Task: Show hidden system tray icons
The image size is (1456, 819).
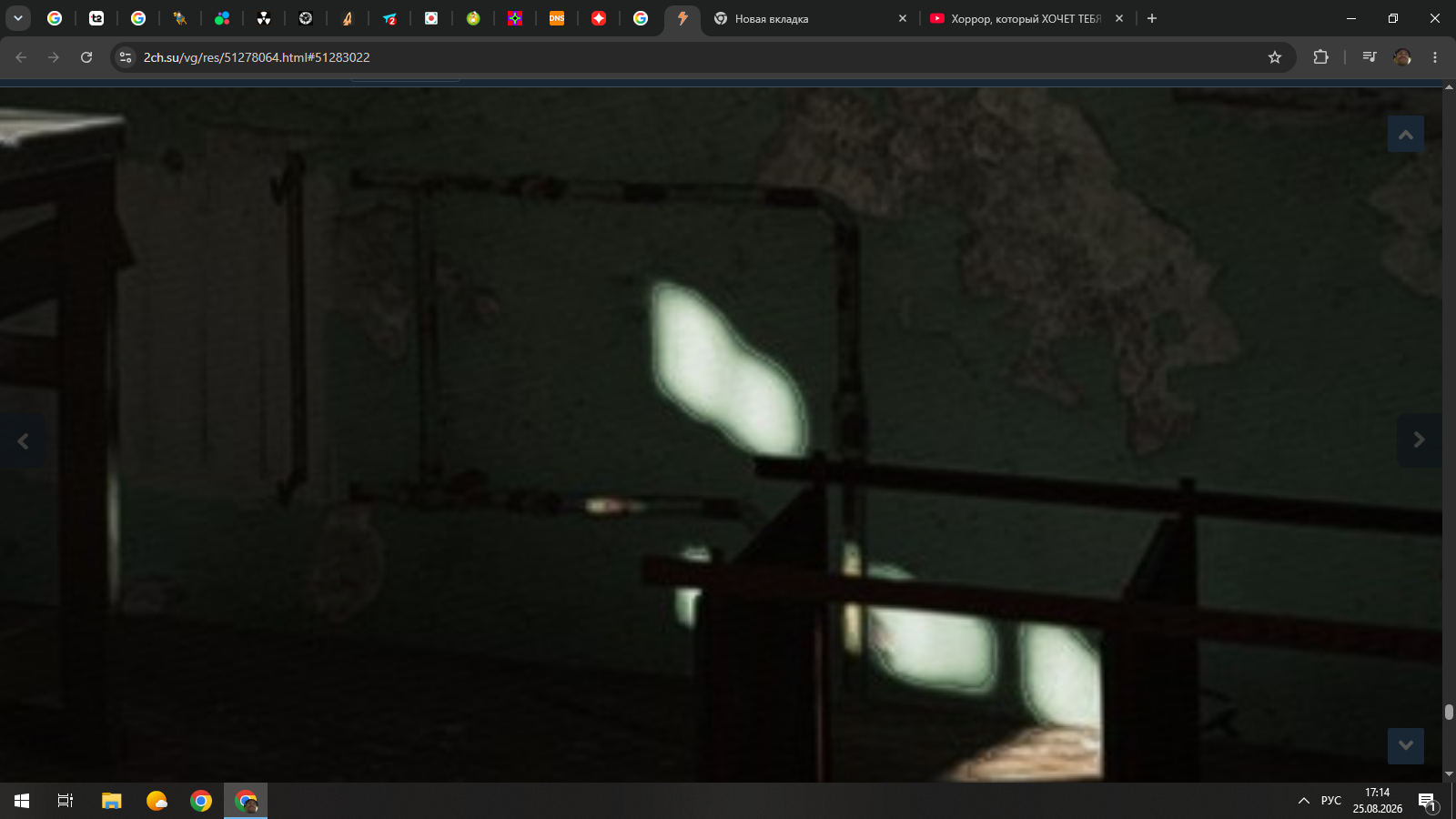Action: coord(1304,801)
